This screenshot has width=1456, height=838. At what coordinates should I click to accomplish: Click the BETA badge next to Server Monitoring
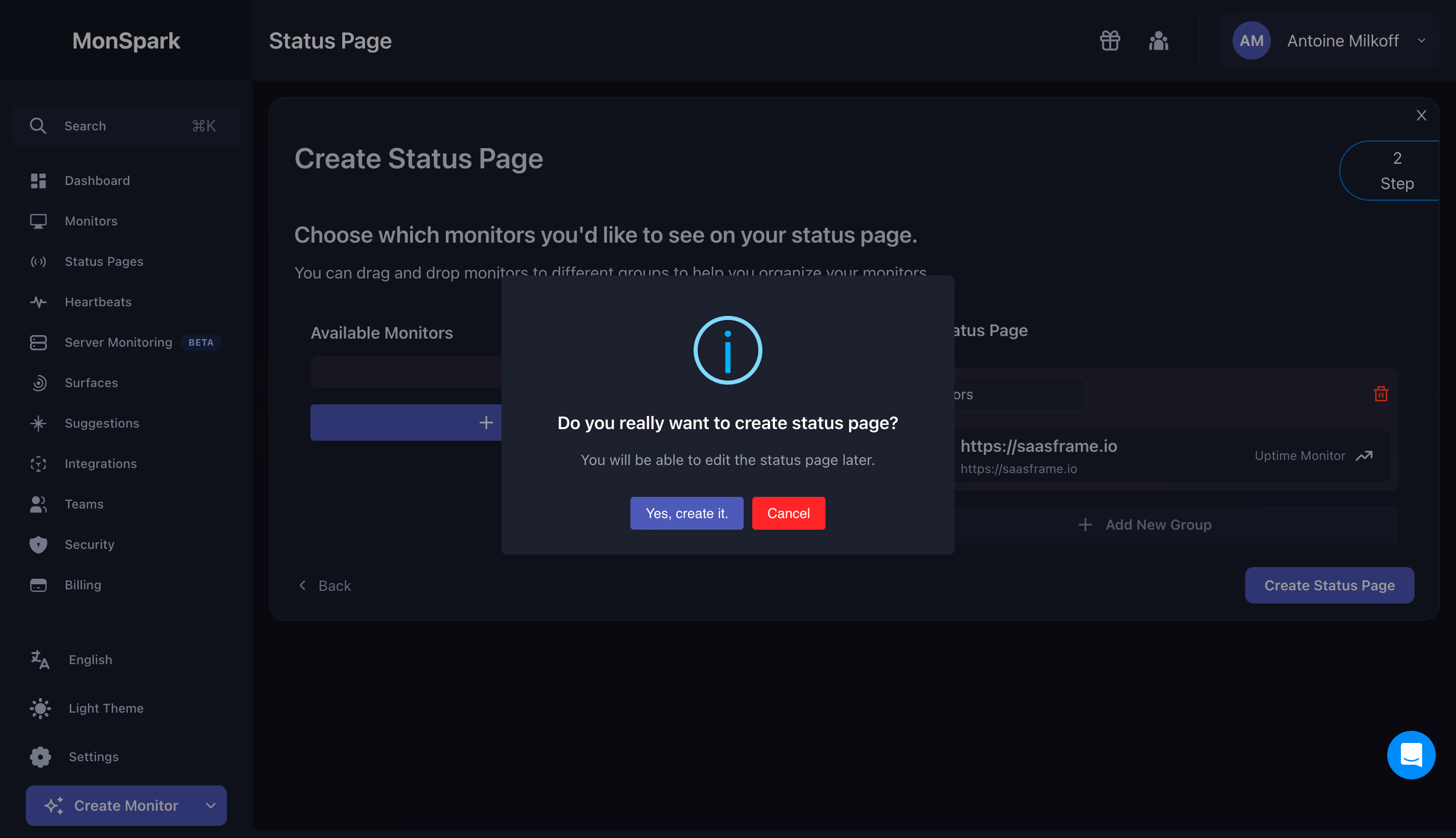pos(201,343)
